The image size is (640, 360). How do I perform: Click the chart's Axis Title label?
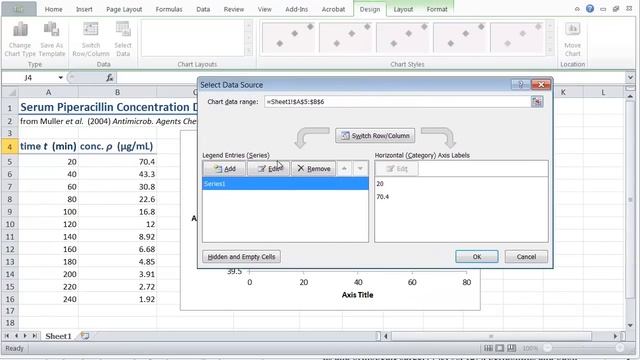click(x=358, y=295)
